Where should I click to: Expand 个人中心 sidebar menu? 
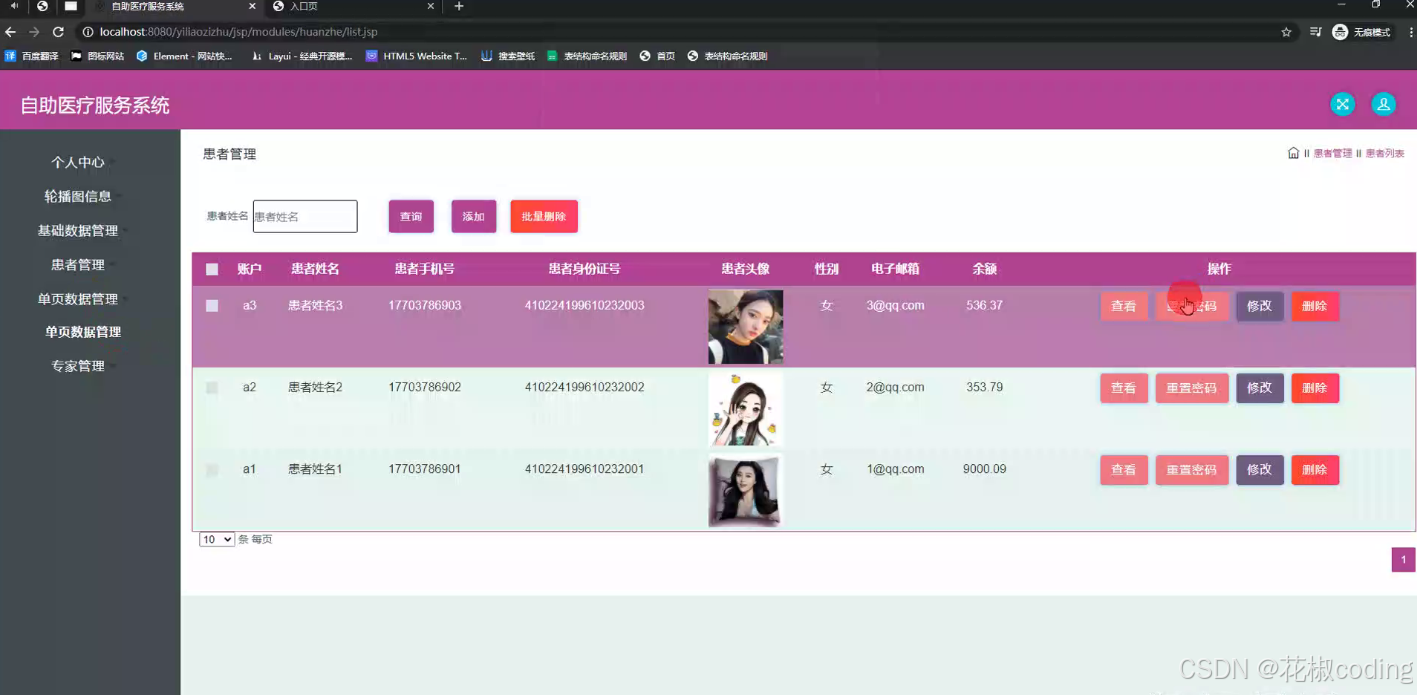[78, 162]
